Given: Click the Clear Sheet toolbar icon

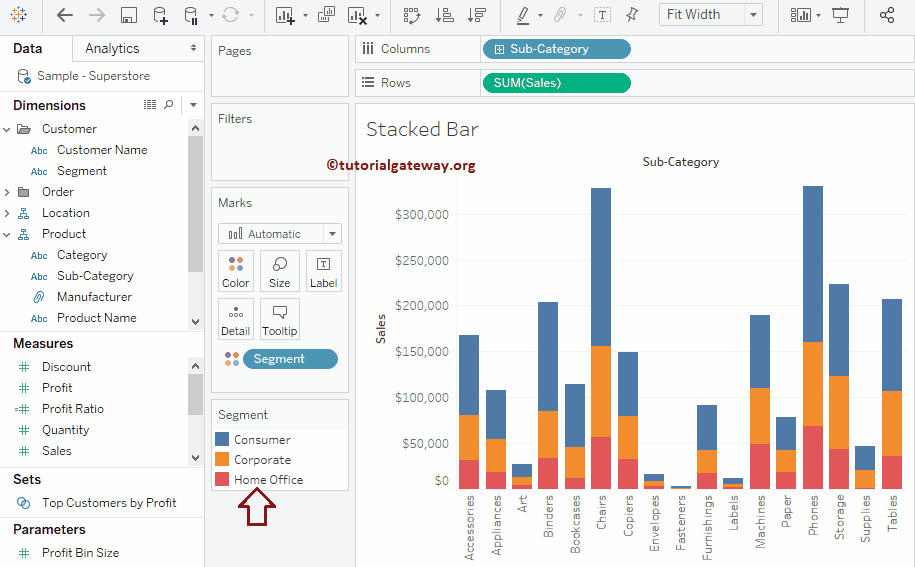Looking at the screenshot, I should tap(357, 15).
